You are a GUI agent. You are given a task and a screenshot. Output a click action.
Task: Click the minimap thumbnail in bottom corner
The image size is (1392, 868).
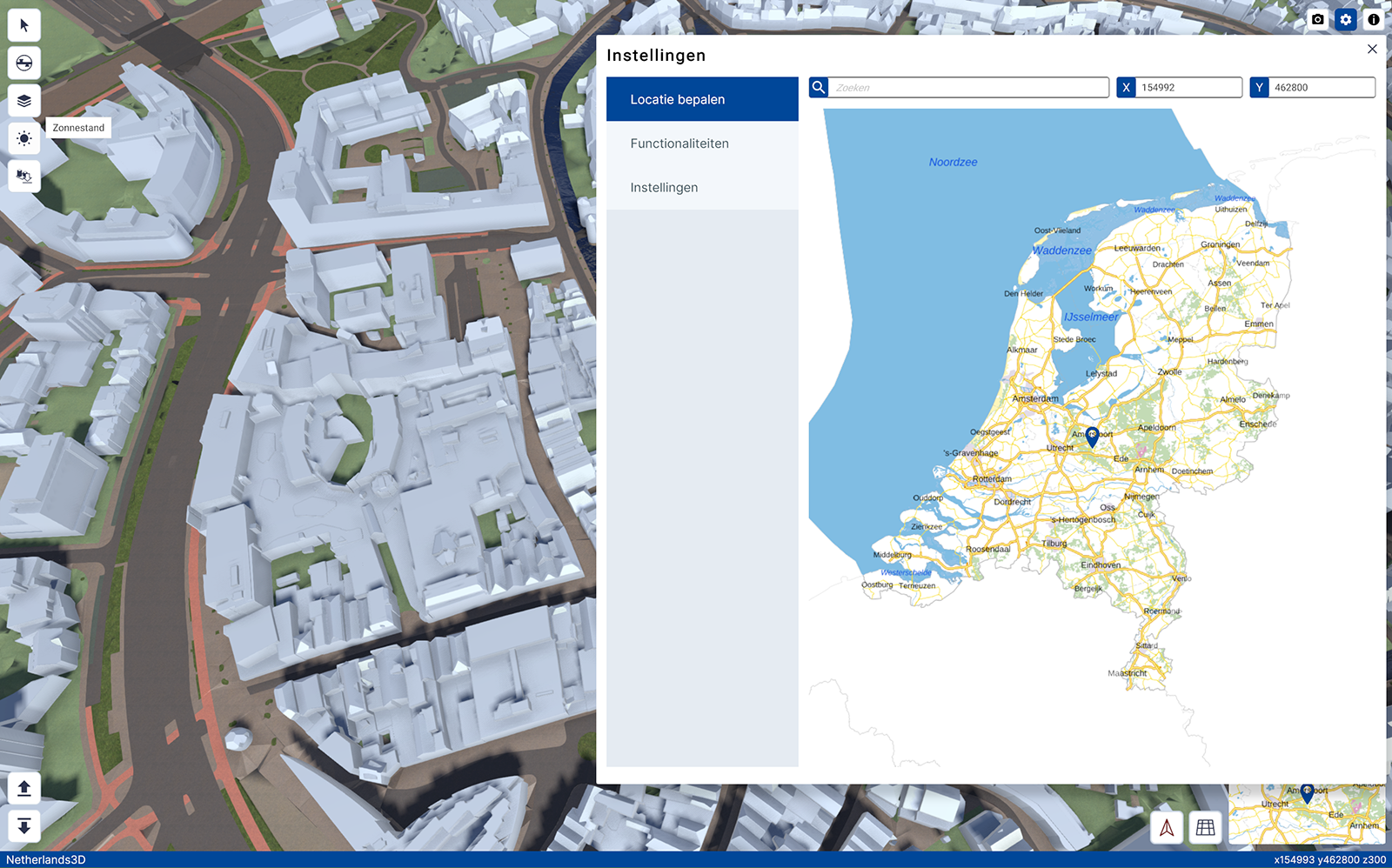click(1307, 814)
